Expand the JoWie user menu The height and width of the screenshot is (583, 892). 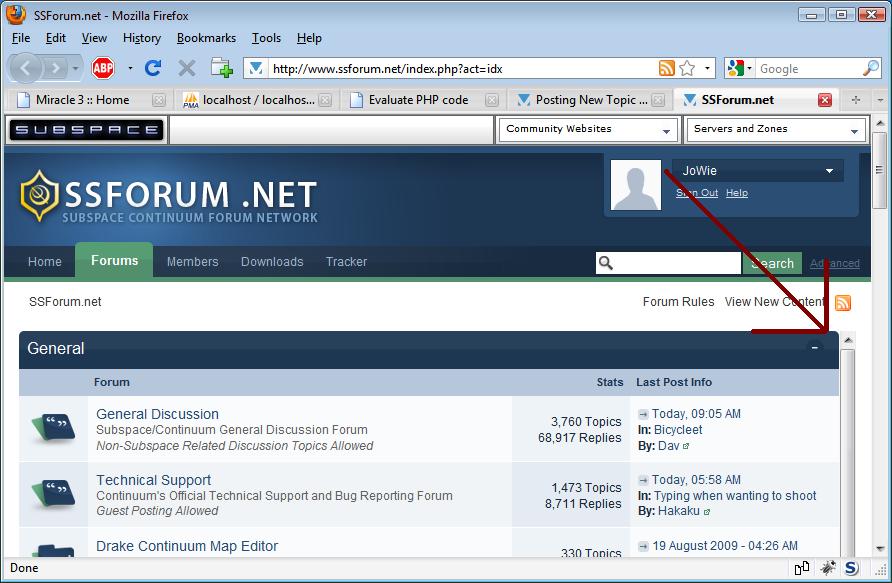click(x=829, y=171)
